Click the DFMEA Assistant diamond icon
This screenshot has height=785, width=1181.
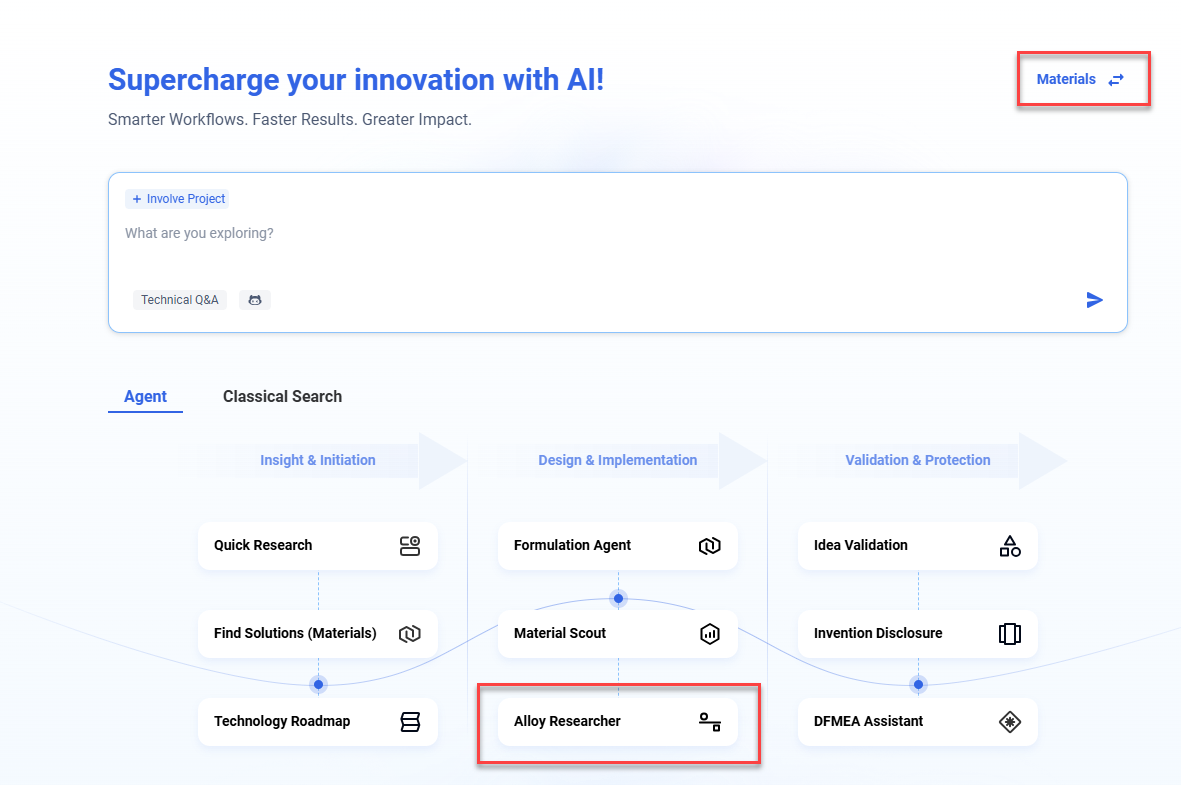[x=1010, y=722]
